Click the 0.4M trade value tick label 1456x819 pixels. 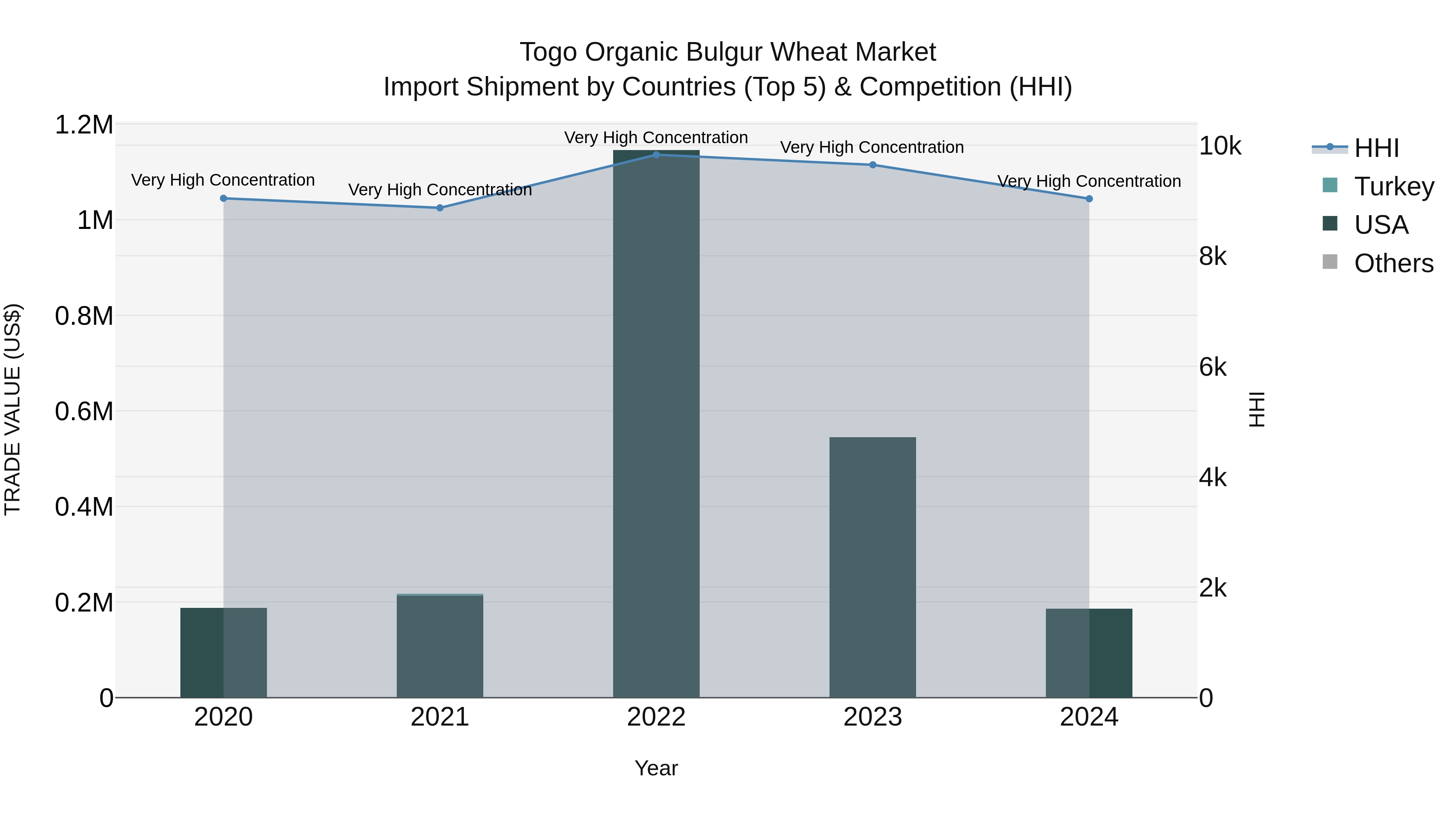pos(84,507)
